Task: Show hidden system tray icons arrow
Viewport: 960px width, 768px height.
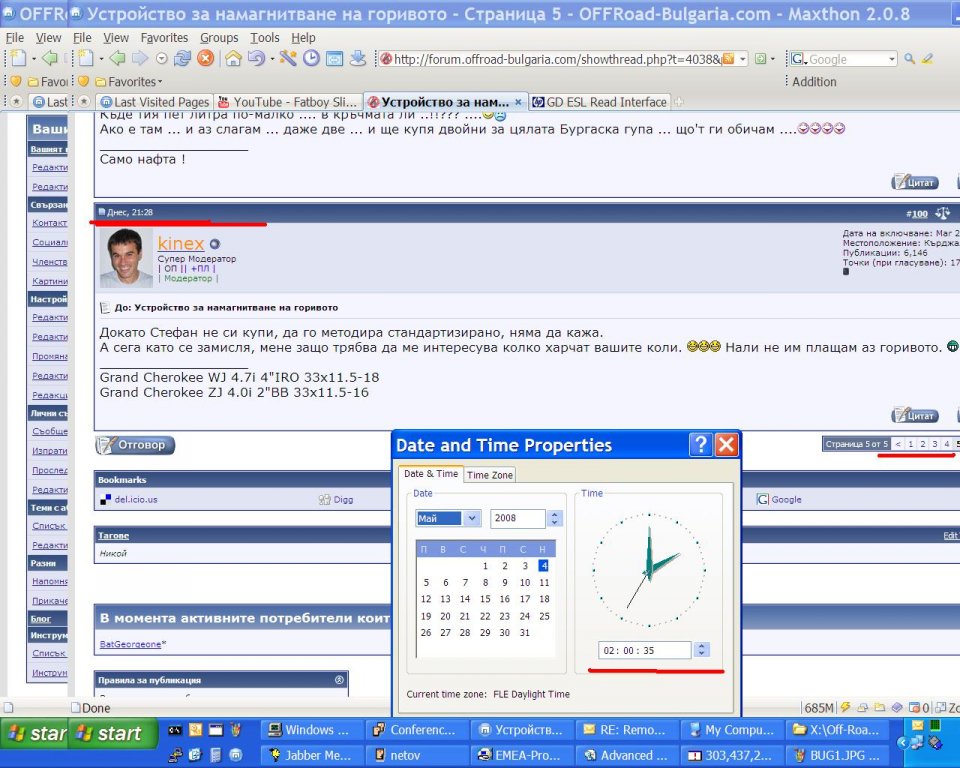Action: [x=902, y=742]
